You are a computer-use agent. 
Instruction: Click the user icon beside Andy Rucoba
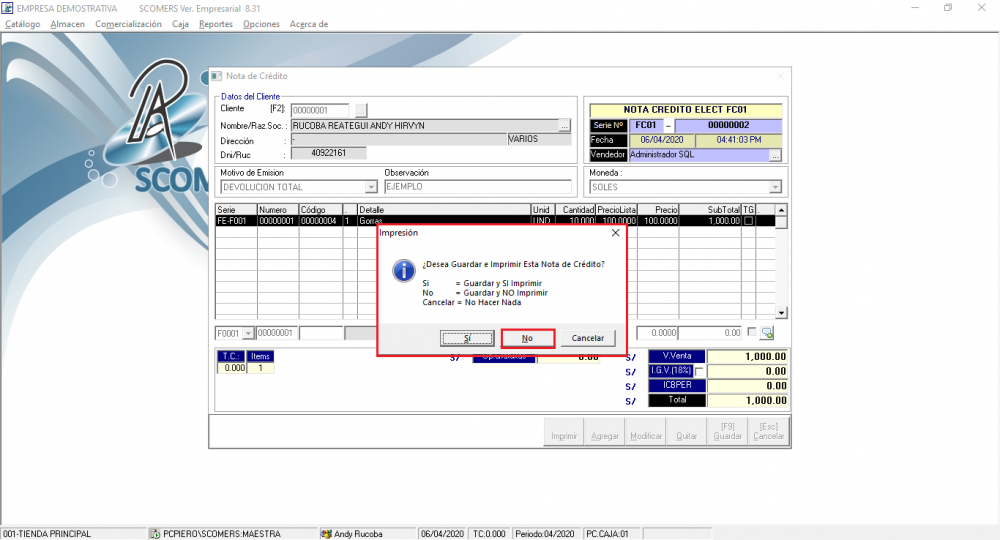(326, 534)
